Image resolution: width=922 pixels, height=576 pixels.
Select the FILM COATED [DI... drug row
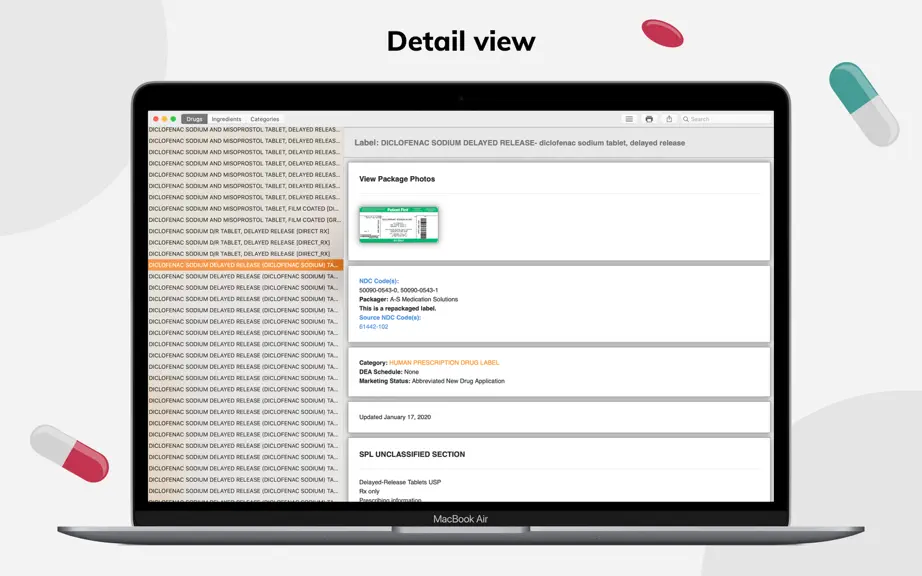point(245,209)
